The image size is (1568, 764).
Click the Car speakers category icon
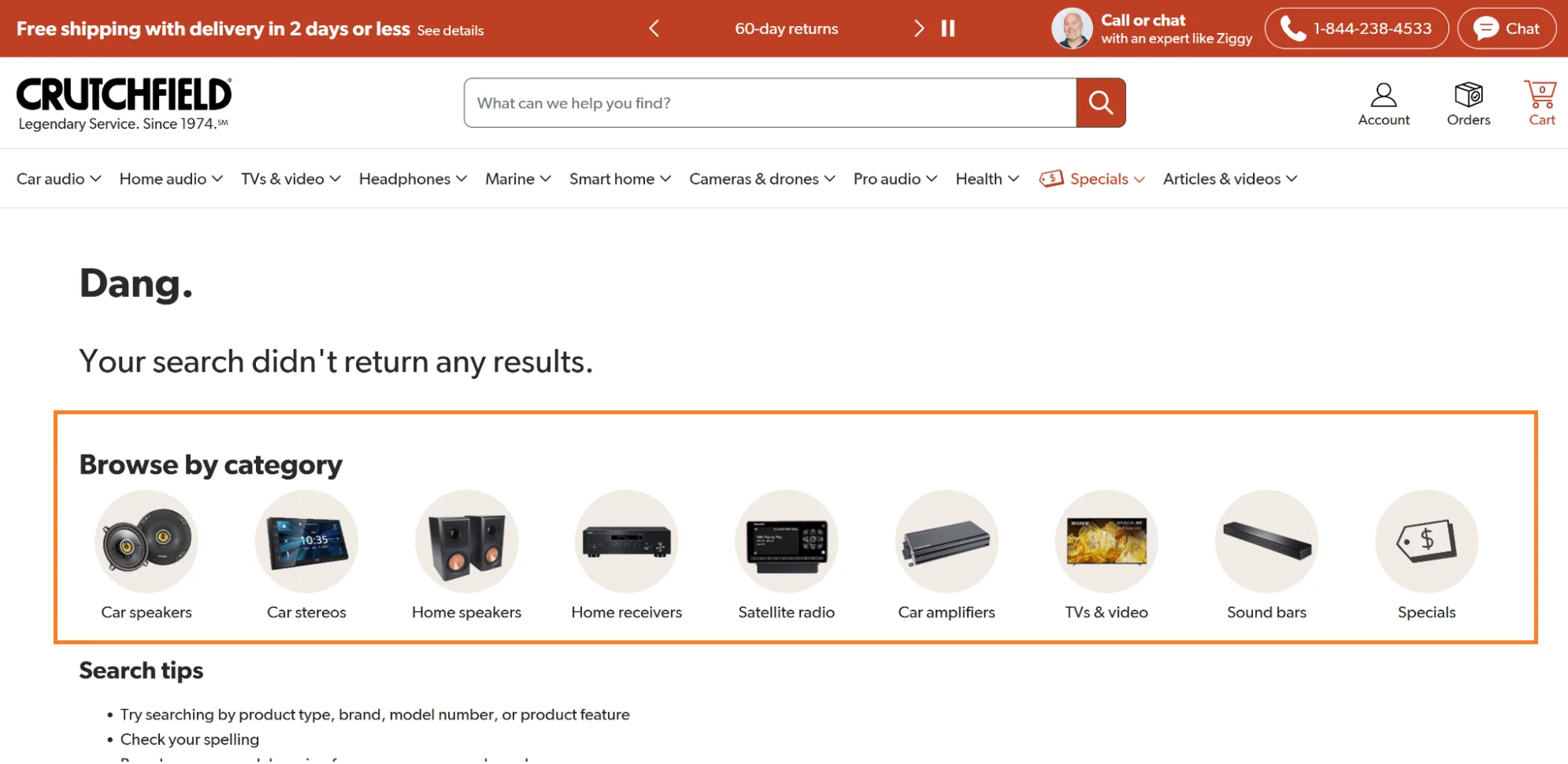pyautogui.click(x=146, y=541)
